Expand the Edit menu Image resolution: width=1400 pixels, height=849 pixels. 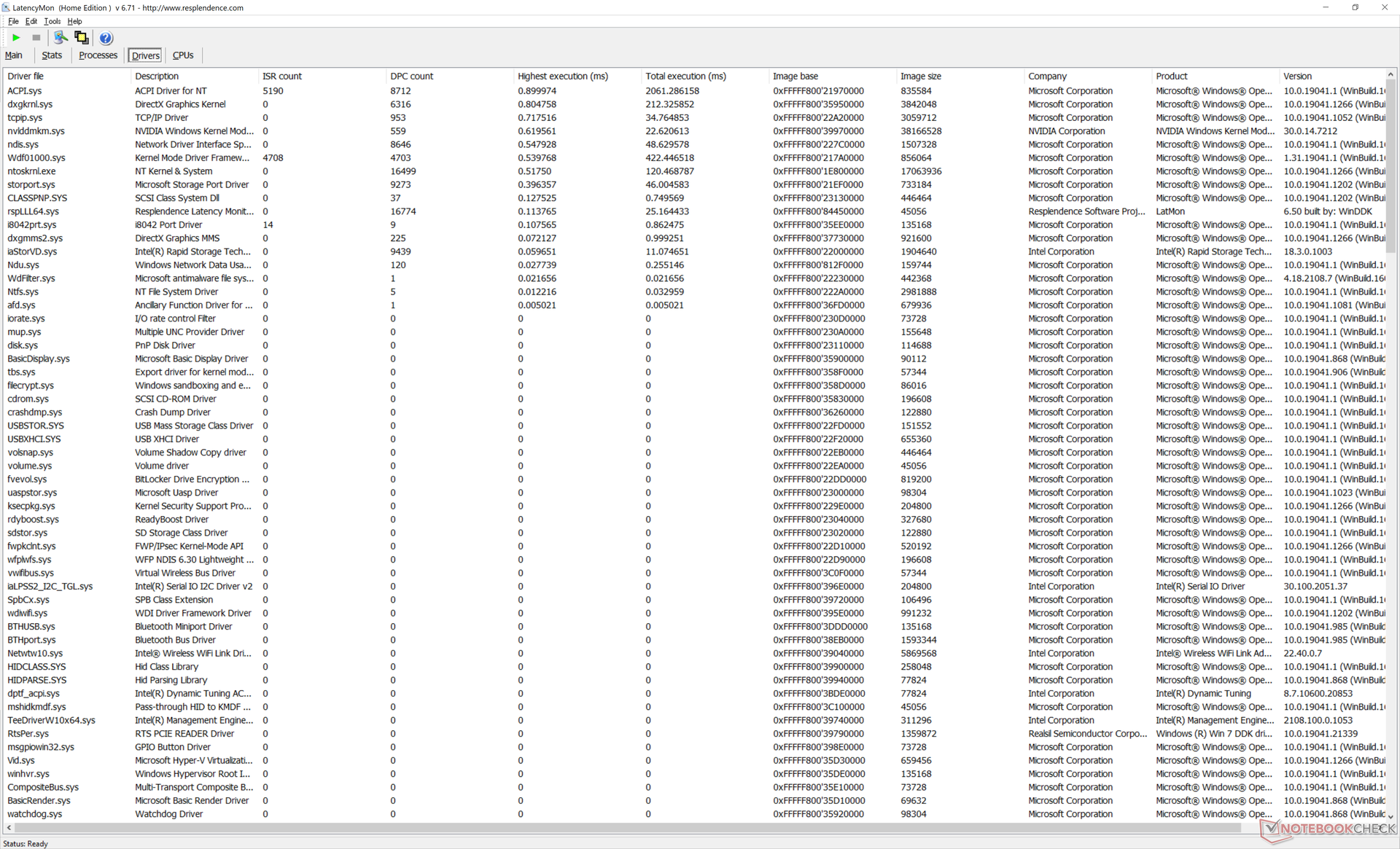tap(31, 21)
